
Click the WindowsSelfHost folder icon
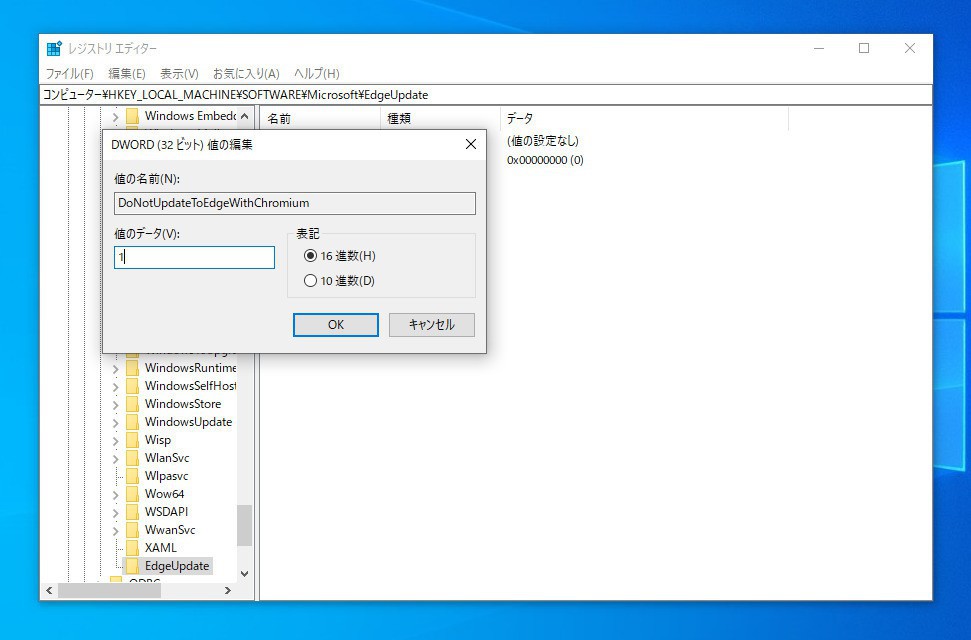[132, 385]
